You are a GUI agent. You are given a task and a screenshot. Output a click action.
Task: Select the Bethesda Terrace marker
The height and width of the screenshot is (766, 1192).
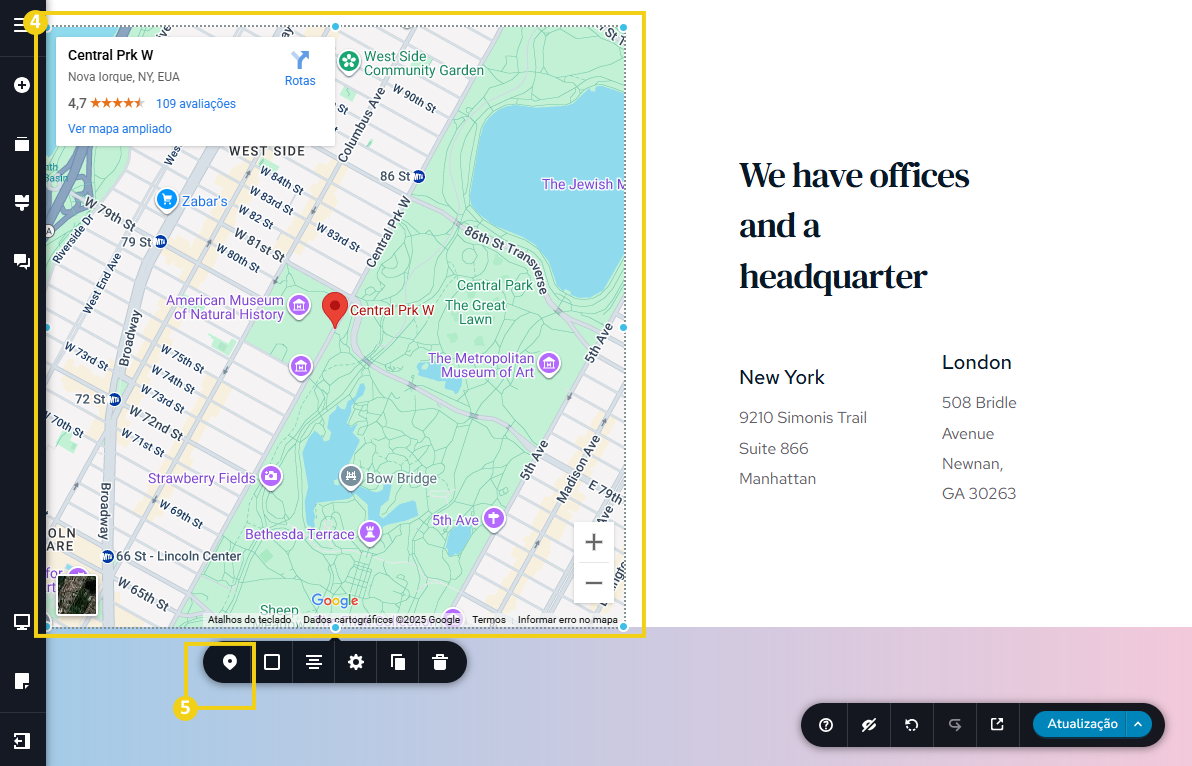pyautogui.click(x=369, y=532)
